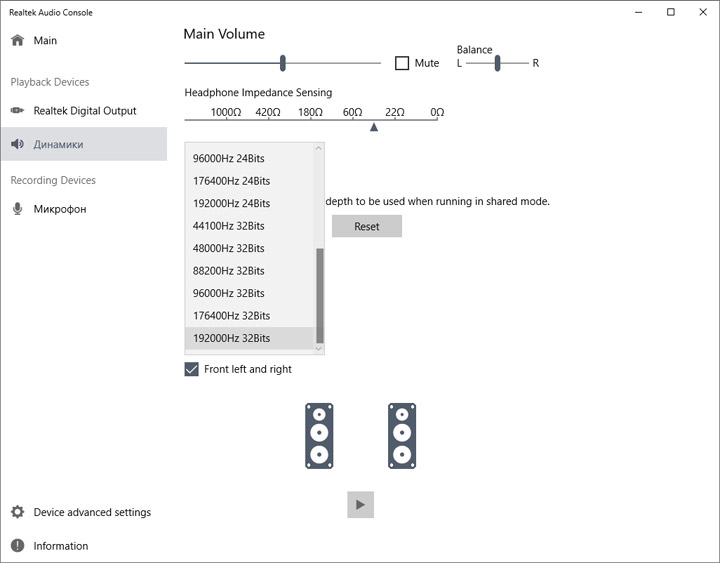This screenshot has height=563, width=720.
Task: Choose 96000Hz 32Bits format
Action: [x=249, y=293]
